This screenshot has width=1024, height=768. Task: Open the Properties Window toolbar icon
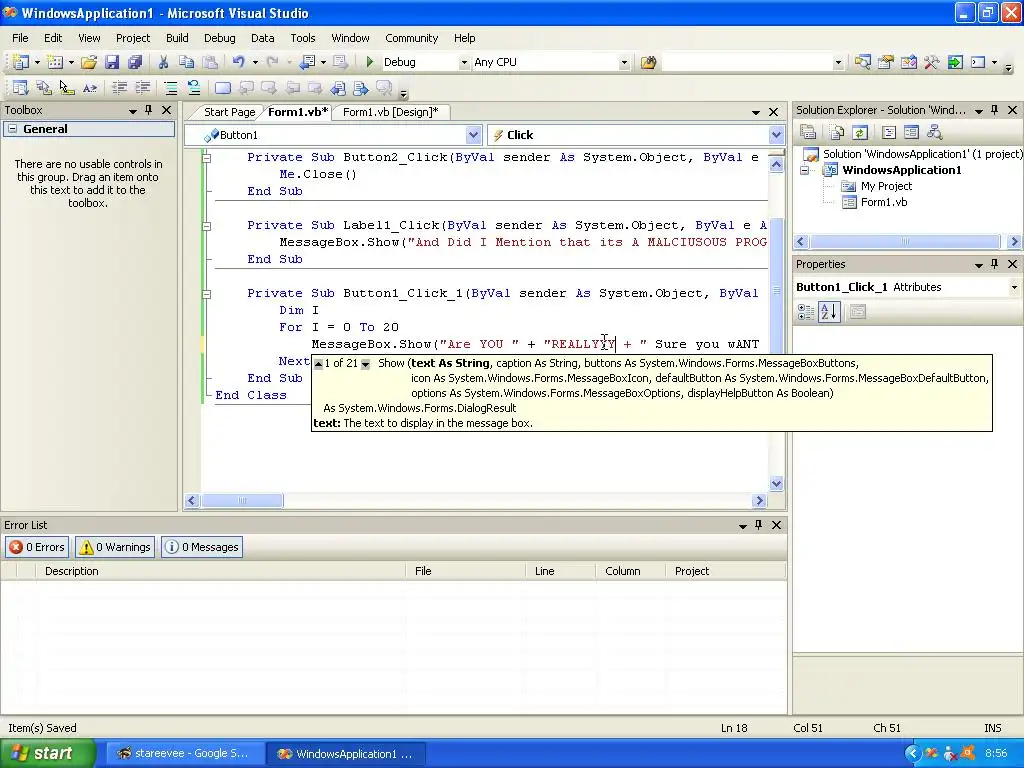coord(886,62)
